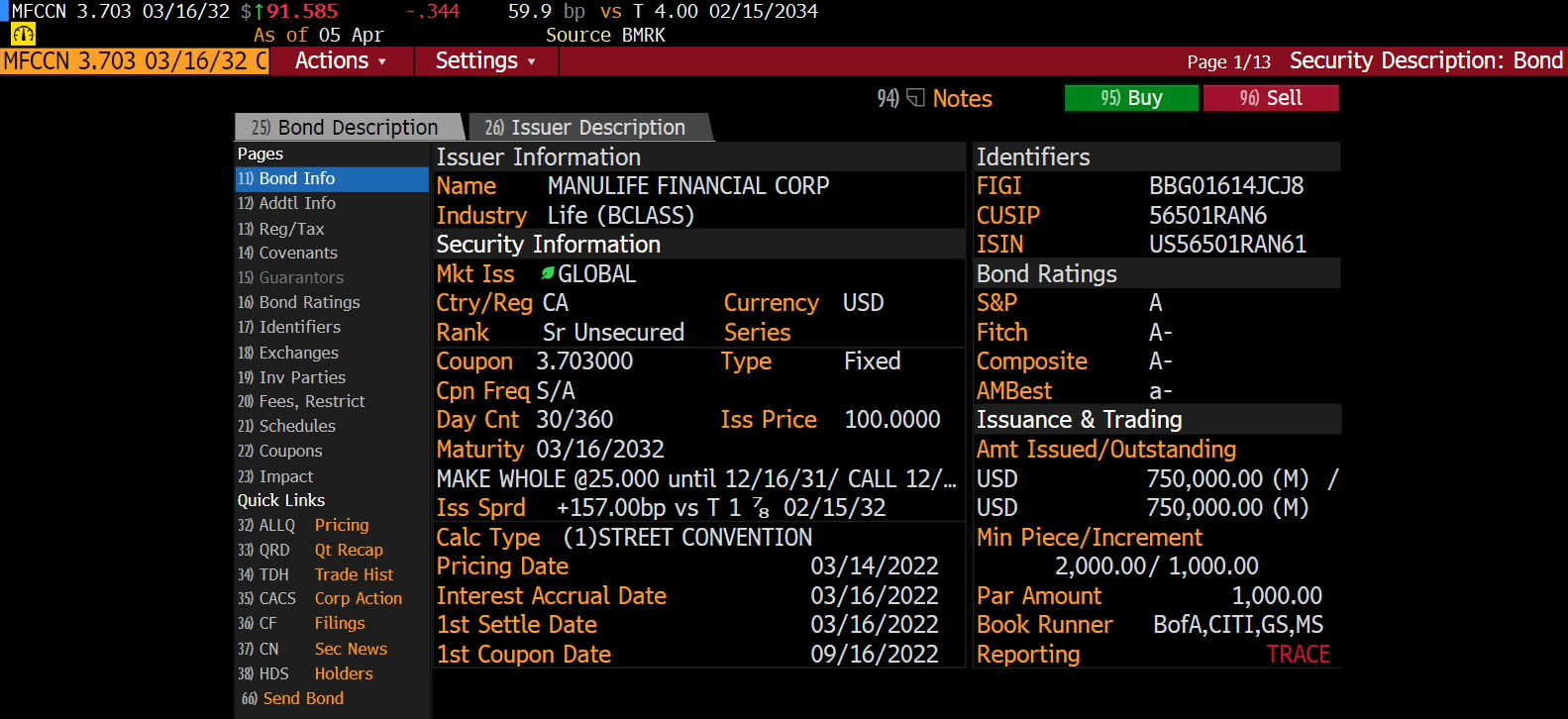The image size is (1568, 719).
Task: Click the Calc Type label
Action: [488, 537]
